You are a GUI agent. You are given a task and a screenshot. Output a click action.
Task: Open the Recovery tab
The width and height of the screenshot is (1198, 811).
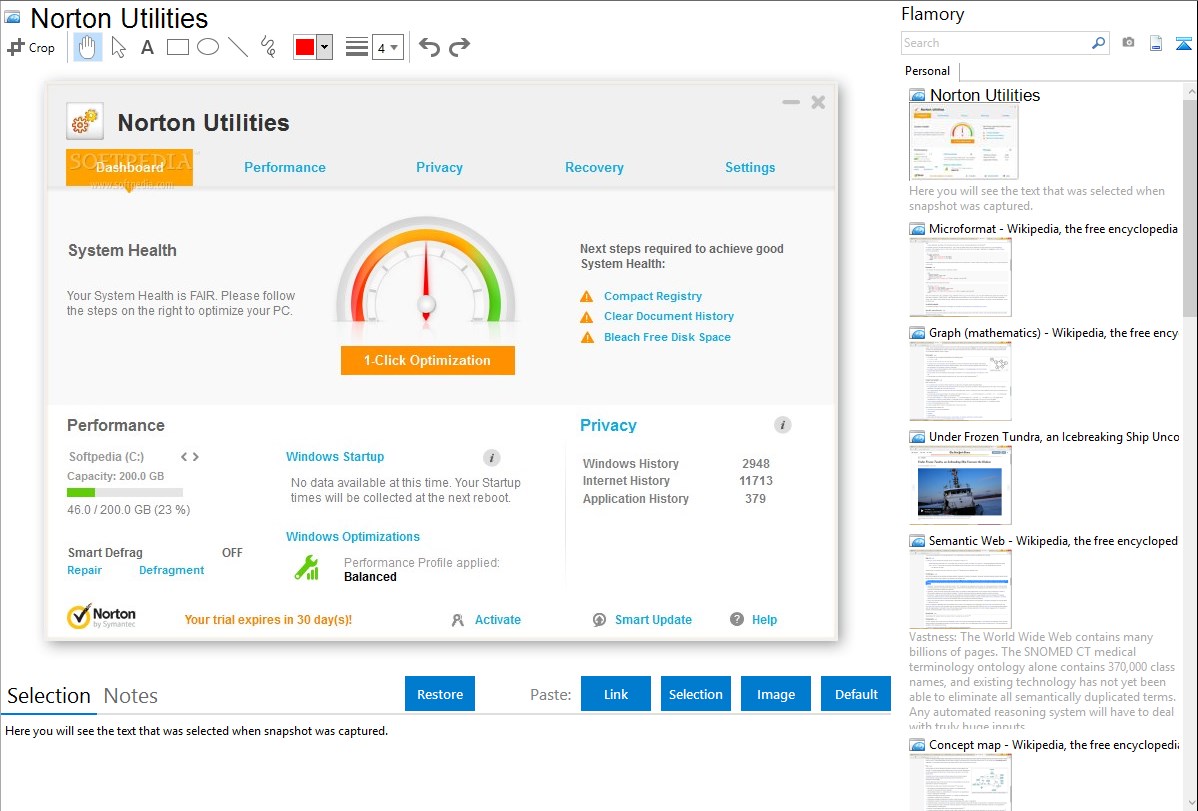click(594, 167)
